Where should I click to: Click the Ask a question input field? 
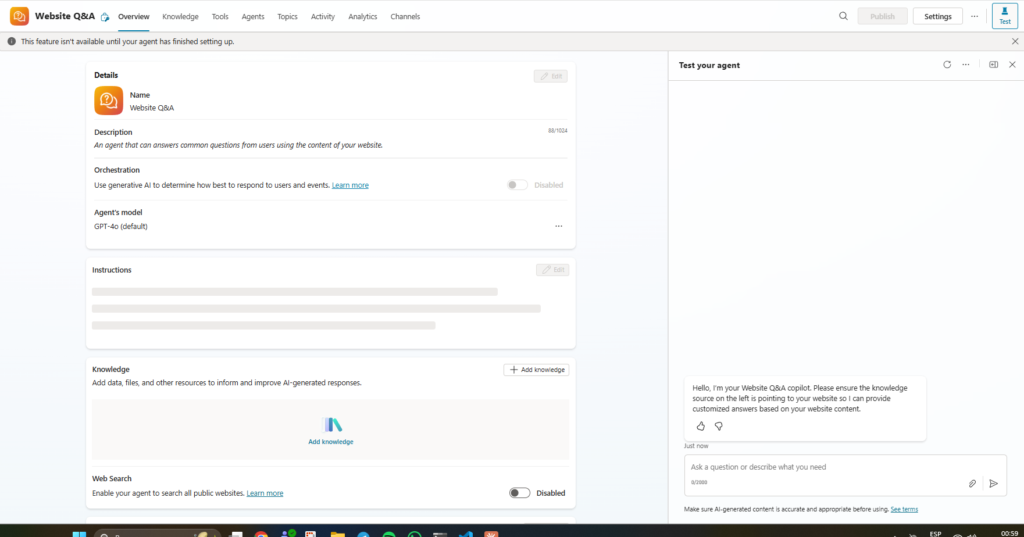click(820, 467)
